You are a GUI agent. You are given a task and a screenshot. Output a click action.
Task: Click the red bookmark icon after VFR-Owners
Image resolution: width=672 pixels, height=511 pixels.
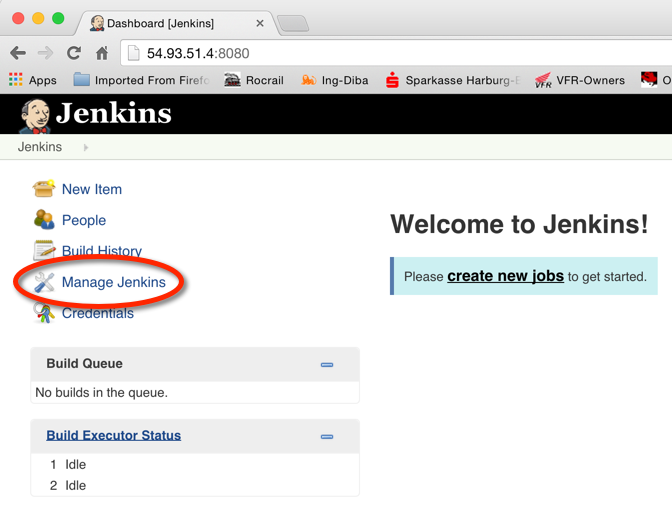click(x=649, y=79)
